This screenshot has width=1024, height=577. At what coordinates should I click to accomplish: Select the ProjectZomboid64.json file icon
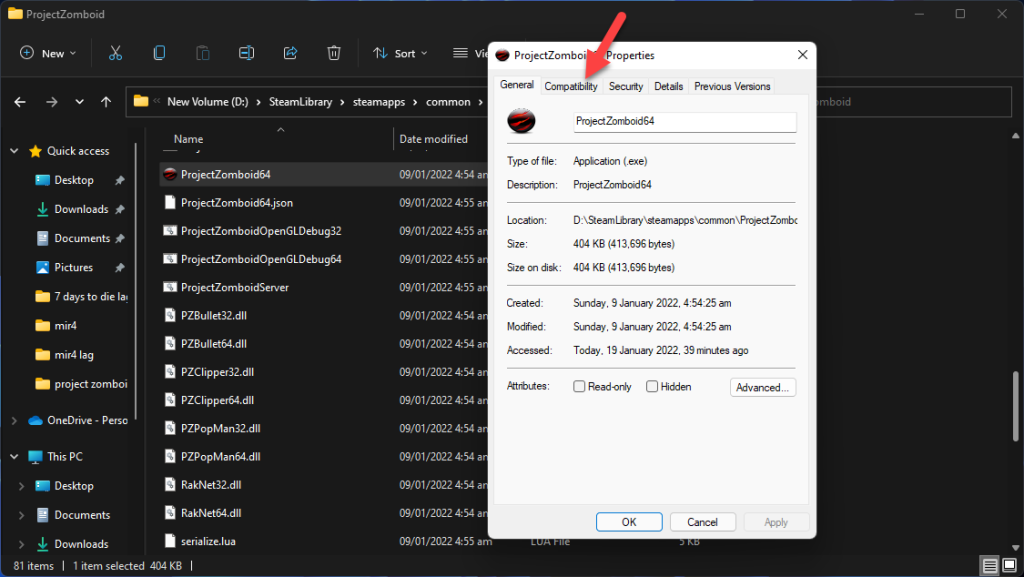[170, 202]
